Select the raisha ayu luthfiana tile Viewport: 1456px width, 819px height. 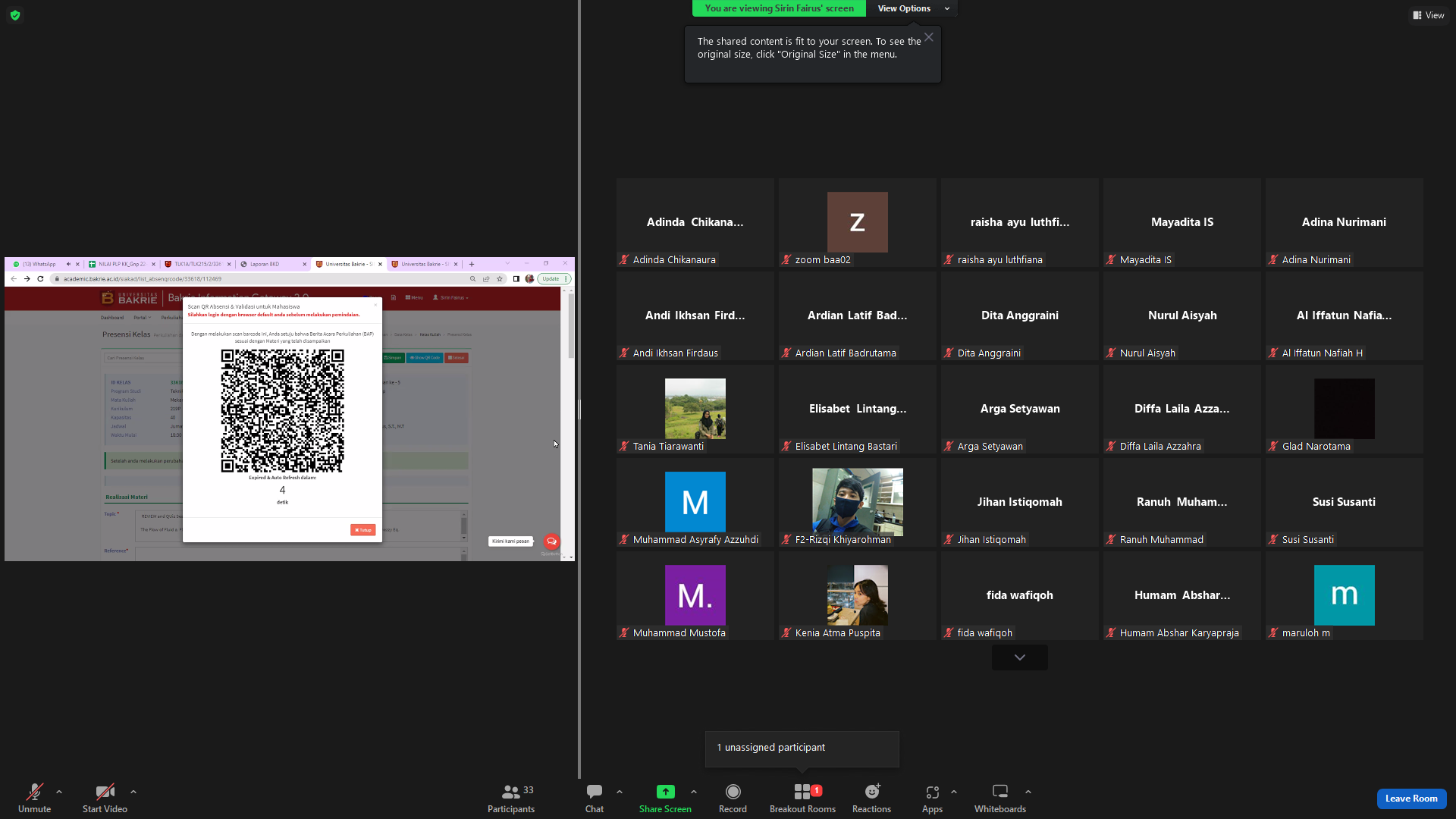[x=1020, y=222]
